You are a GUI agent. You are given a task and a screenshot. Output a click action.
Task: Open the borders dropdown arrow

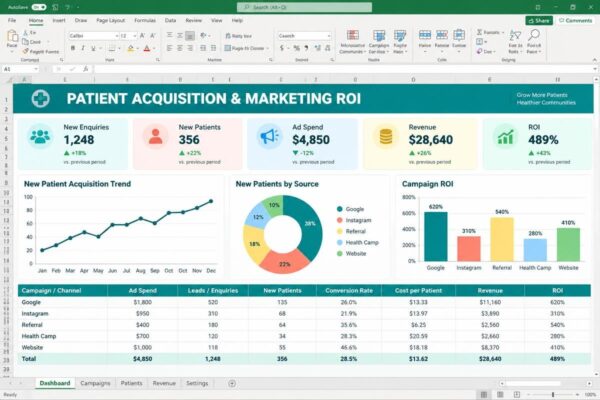click(119, 48)
